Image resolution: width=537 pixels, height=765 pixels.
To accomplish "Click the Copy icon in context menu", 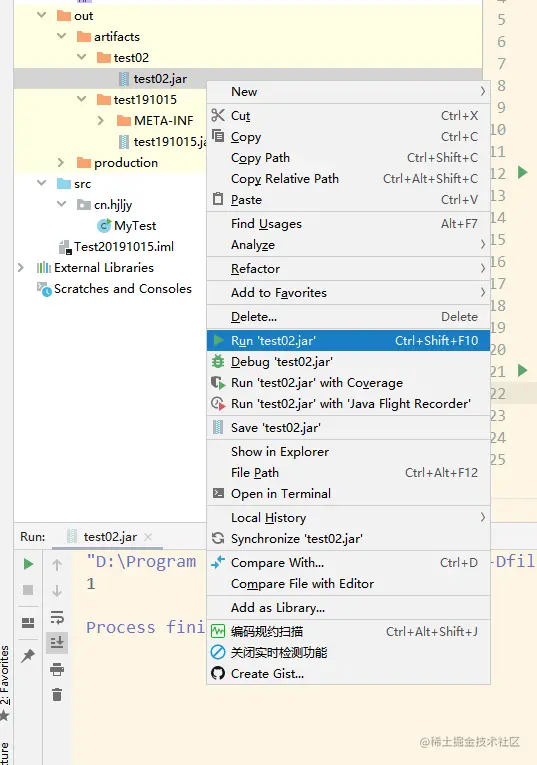I will (218, 136).
